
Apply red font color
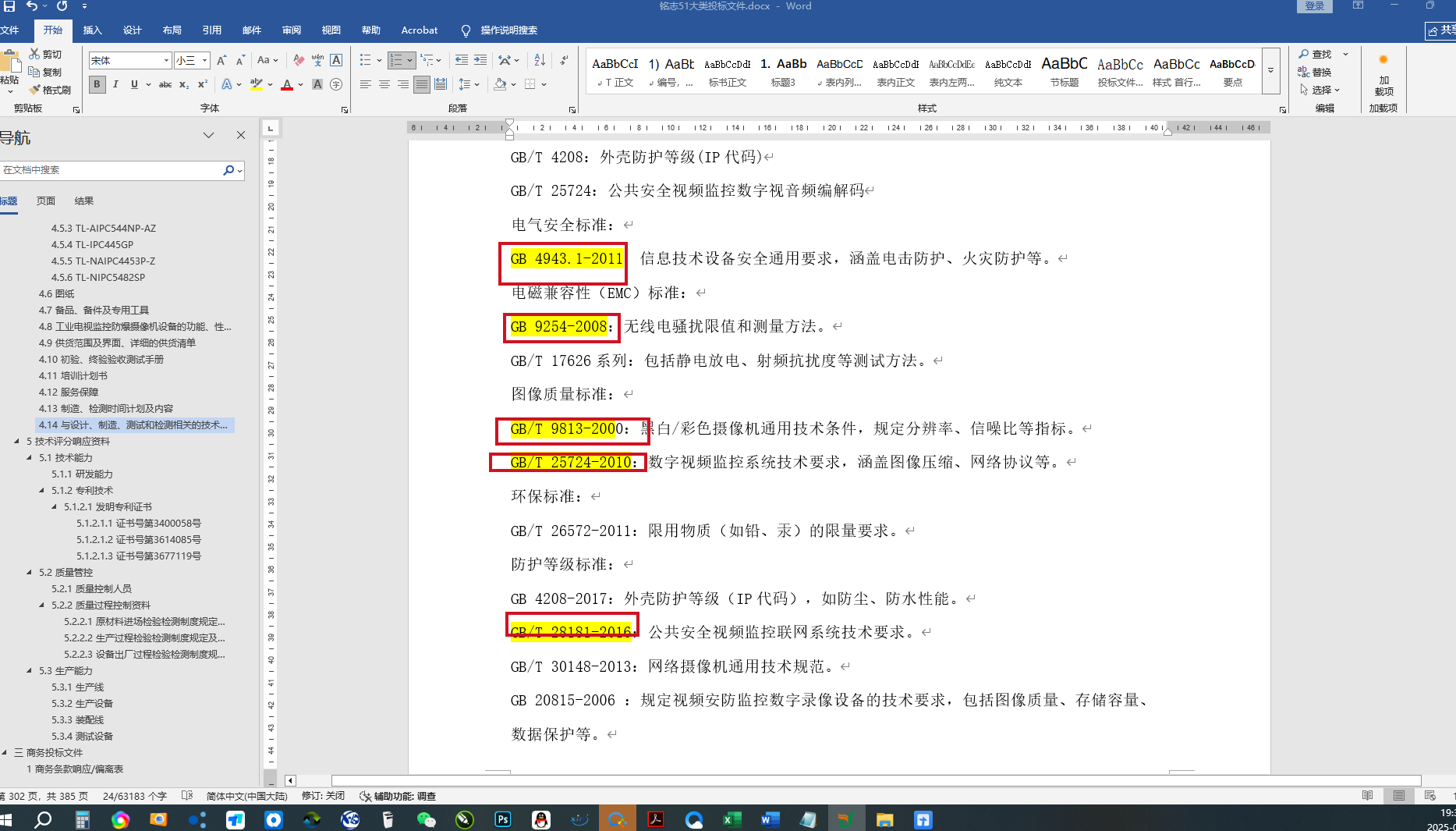point(287,84)
